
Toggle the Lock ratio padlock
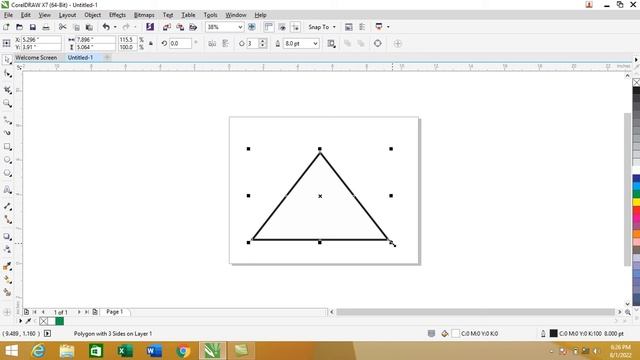pyautogui.click(x=151, y=43)
